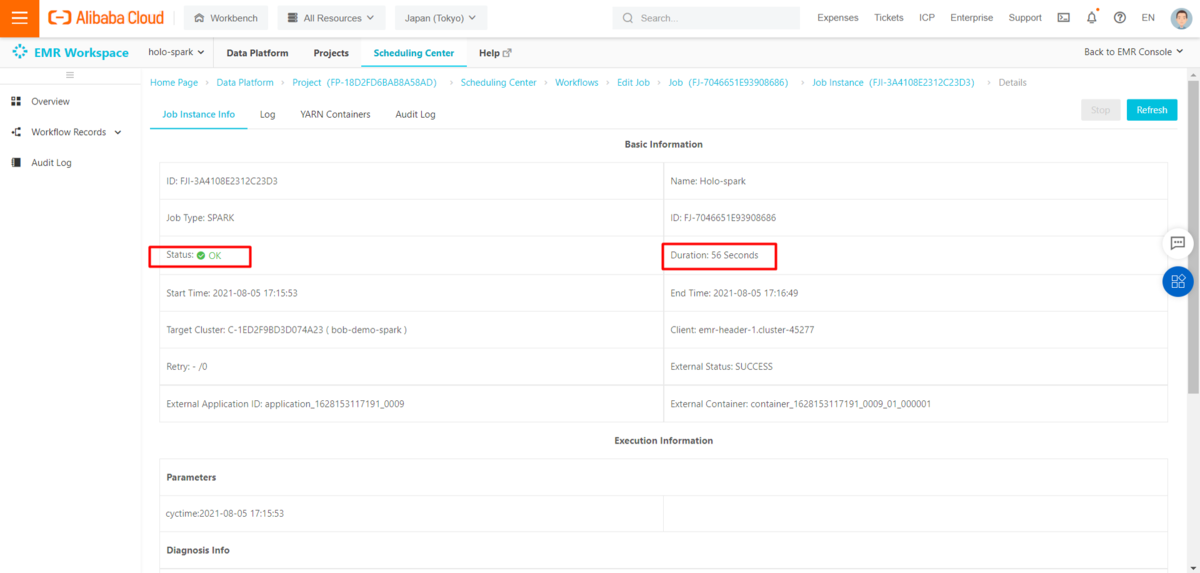Switch the holo-spark project selector
1200x573 pixels.
(x=176, y=53)
